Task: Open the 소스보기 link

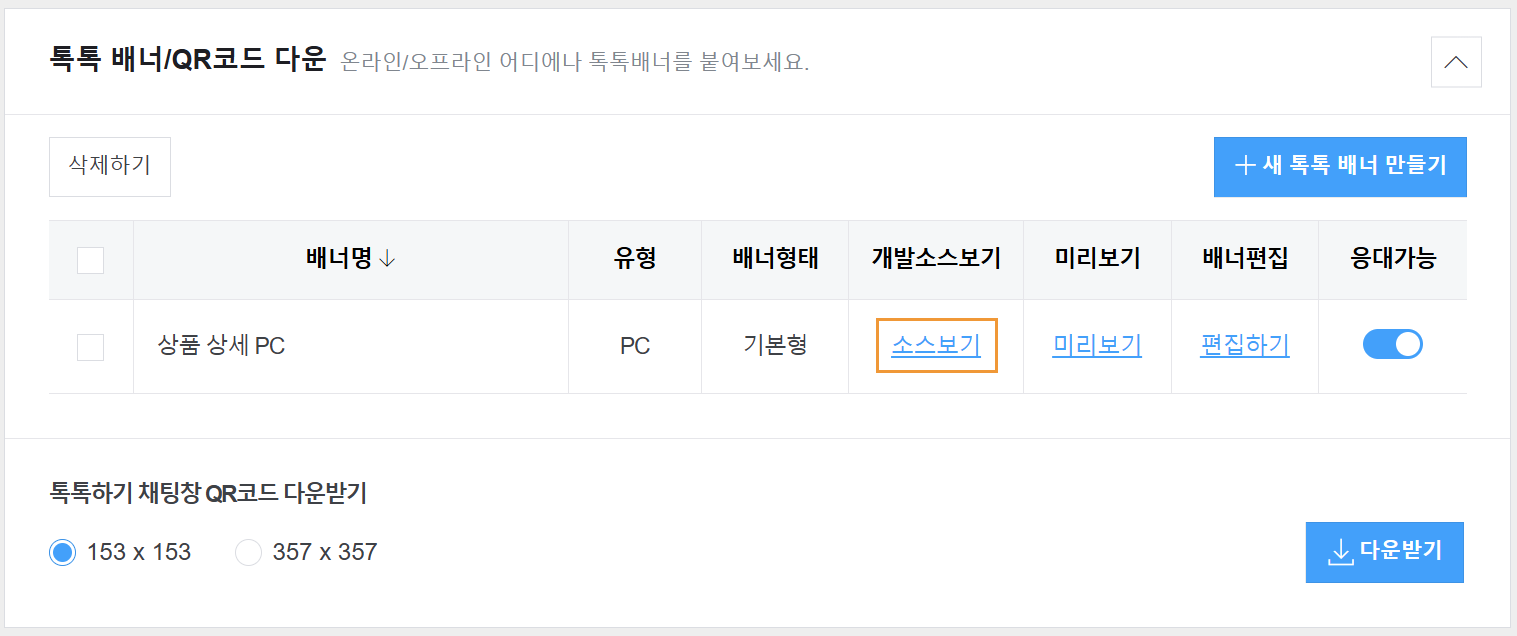Action: point(936,345)
